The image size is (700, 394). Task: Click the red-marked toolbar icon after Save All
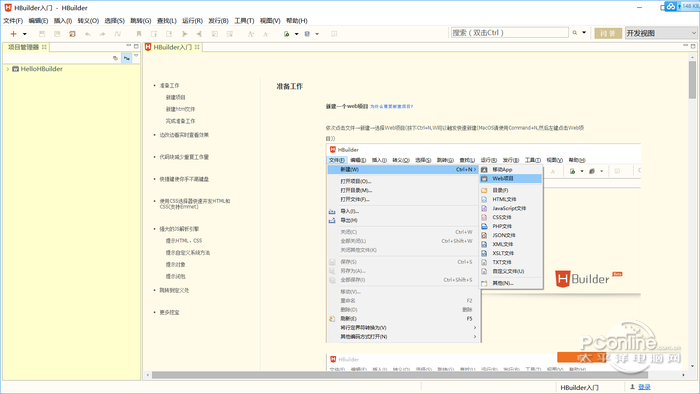72,34
